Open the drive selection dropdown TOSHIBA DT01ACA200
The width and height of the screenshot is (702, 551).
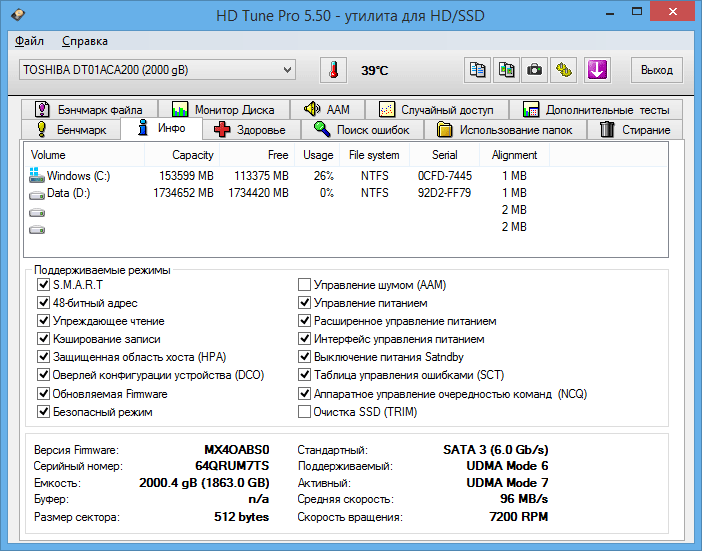pos(157,70)
